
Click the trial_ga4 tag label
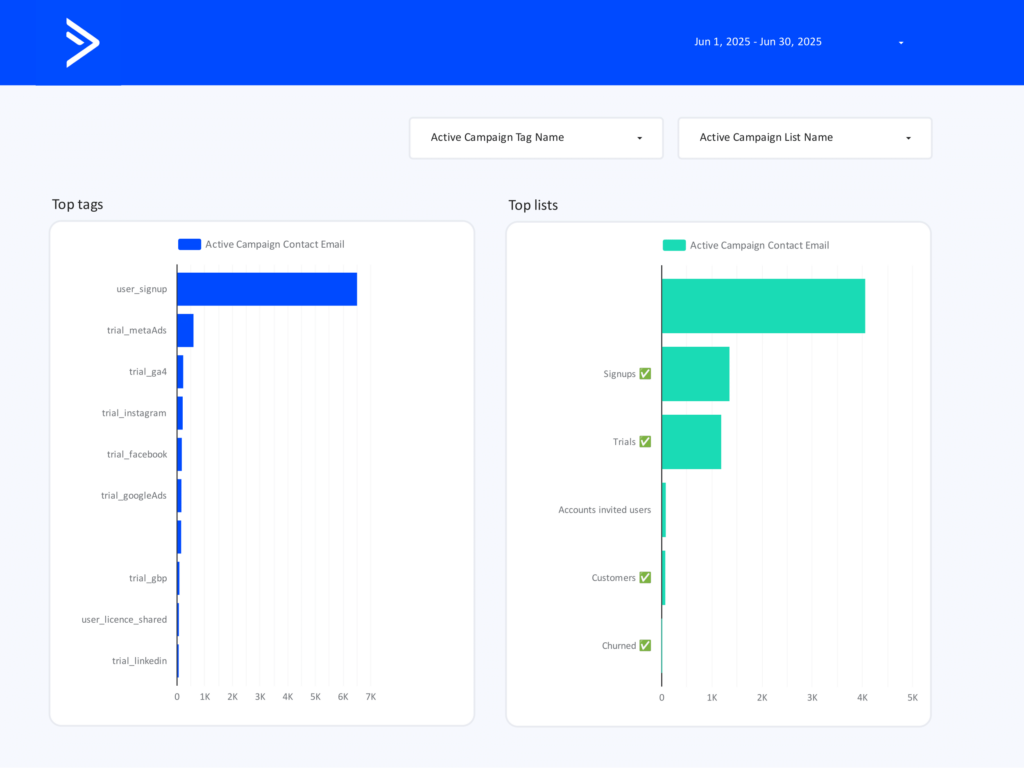click(x=148, y=372)
